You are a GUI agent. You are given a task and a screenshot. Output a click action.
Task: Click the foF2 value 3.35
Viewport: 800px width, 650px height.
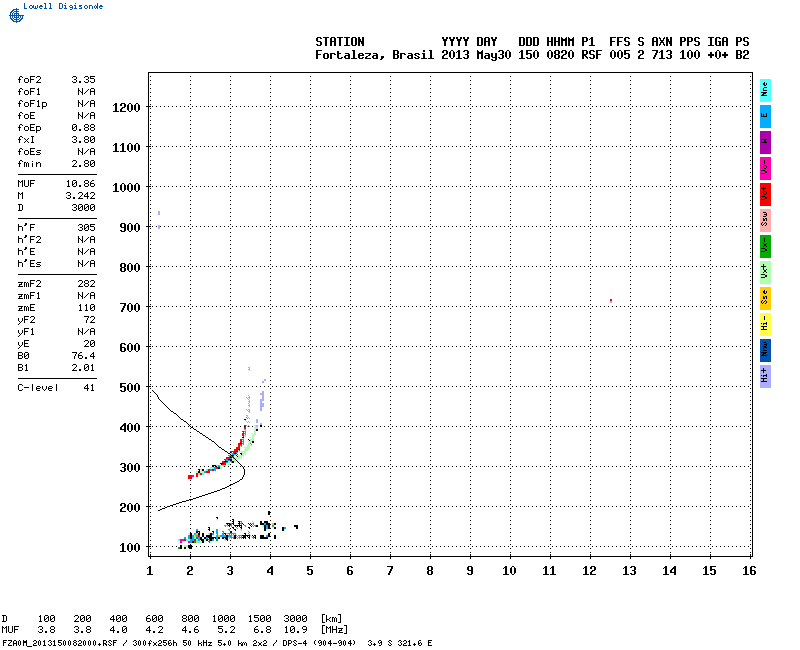pyautogui.click(x=83, y=80)
